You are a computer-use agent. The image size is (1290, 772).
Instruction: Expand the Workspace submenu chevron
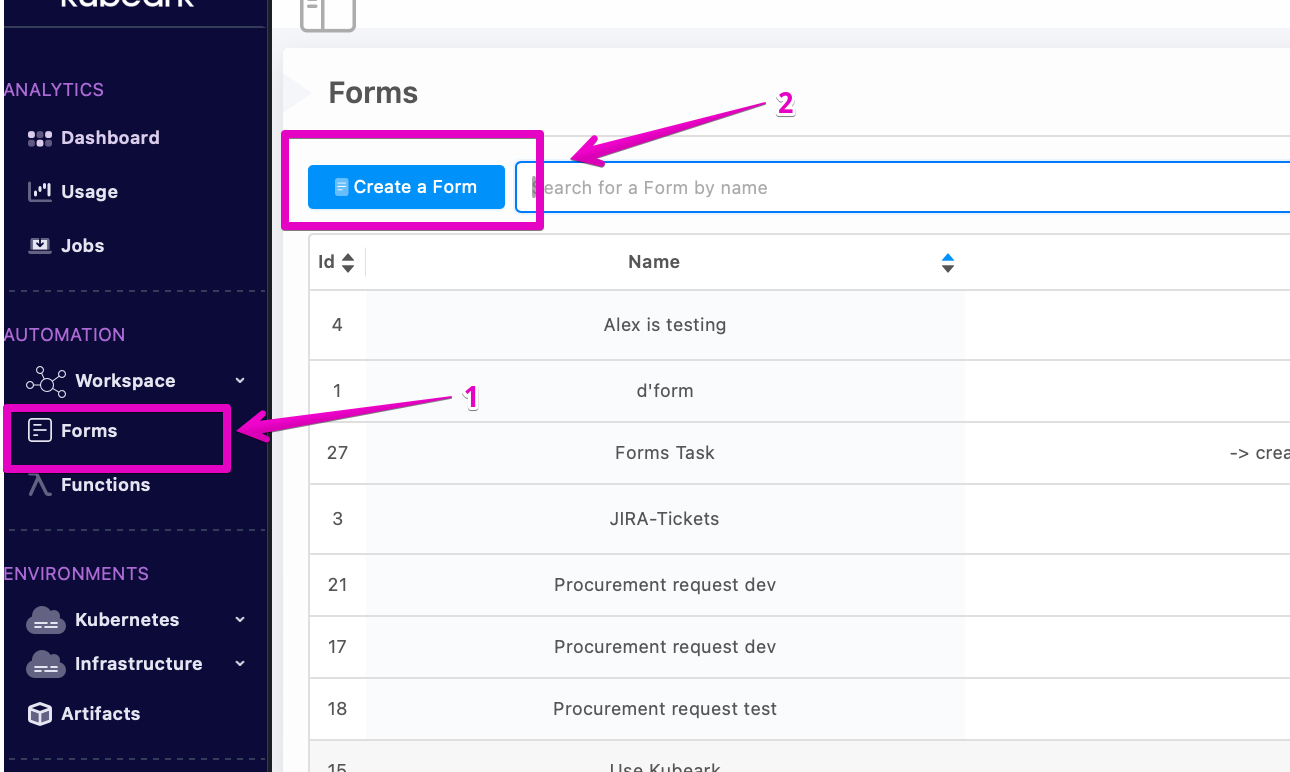[240, 381]
